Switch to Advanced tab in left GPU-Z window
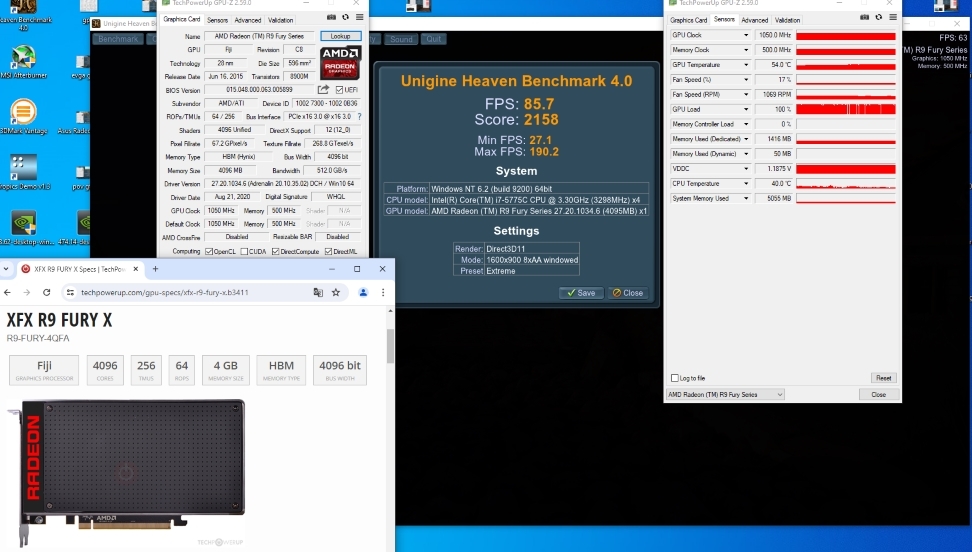 point(248,20)
